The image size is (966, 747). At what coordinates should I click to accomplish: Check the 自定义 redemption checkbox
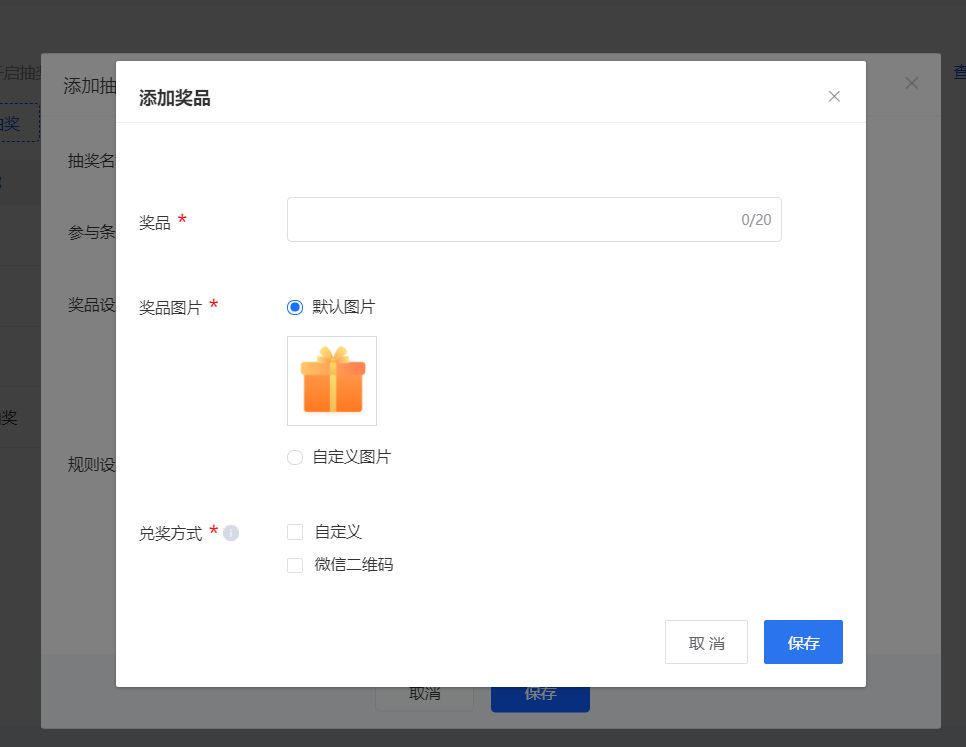click(295, 532)
